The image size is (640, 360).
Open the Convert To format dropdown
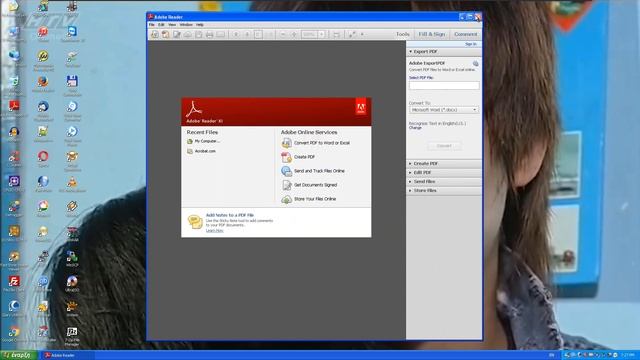point(444,110)
